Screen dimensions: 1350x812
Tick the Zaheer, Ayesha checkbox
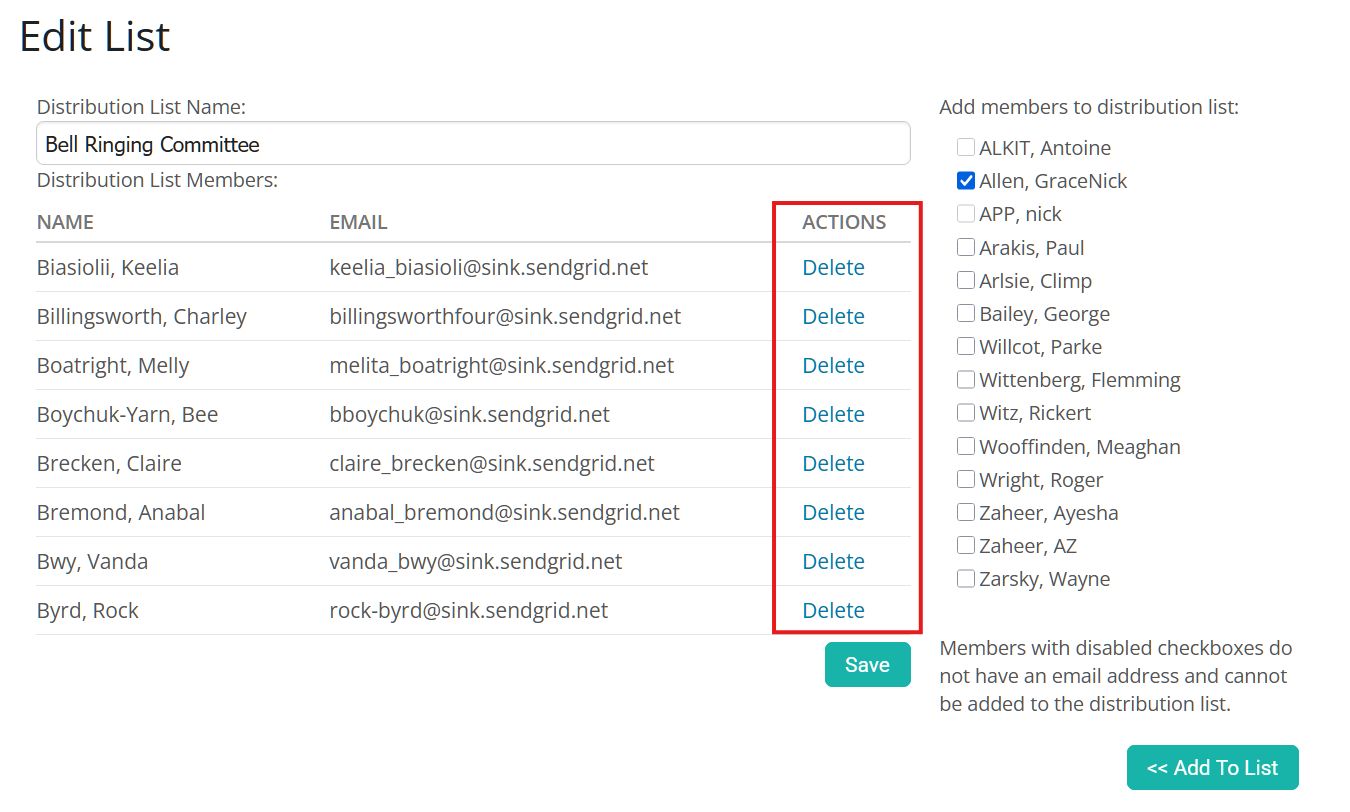966,513
